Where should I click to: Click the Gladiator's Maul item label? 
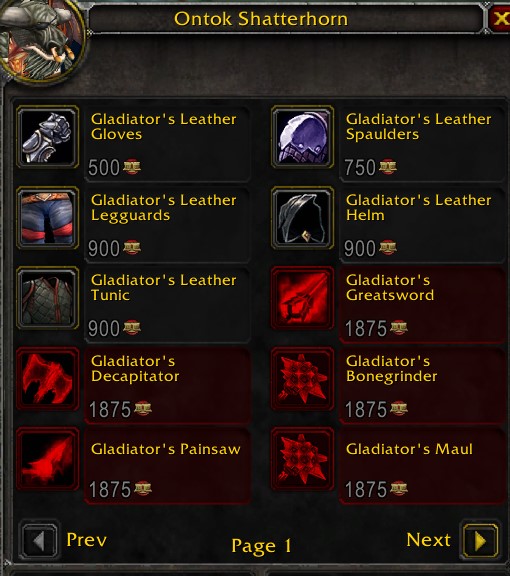click(x=409, y=449)
